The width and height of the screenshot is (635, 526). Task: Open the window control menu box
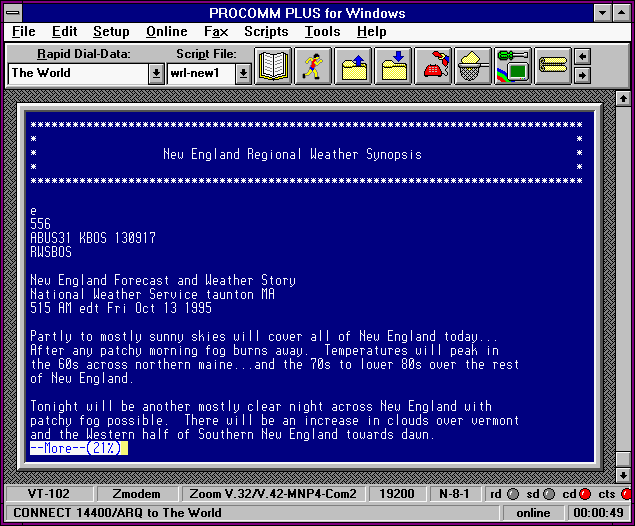[x=13, y=13]
